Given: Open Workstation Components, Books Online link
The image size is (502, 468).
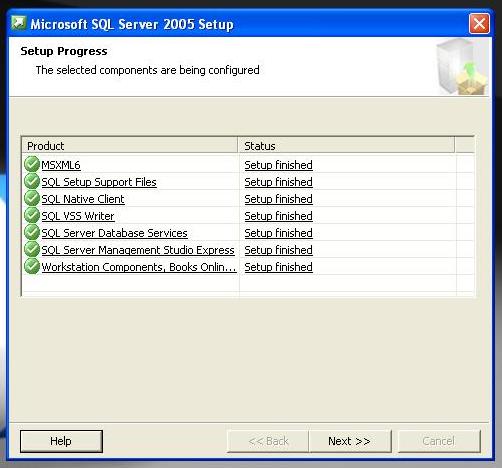Looking at the screenshot, I should [139, 267].
